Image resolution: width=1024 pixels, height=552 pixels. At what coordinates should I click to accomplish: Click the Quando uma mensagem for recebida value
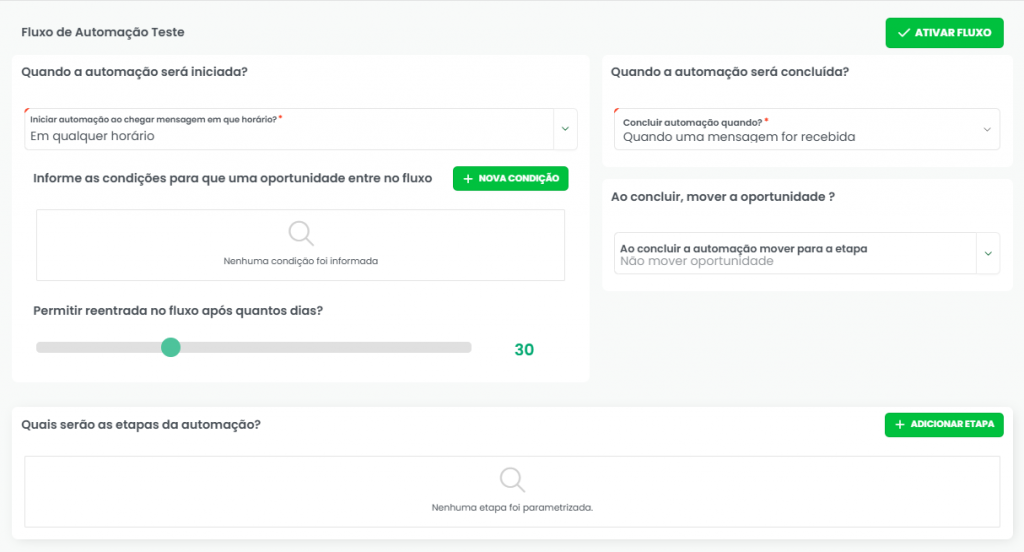738,137
